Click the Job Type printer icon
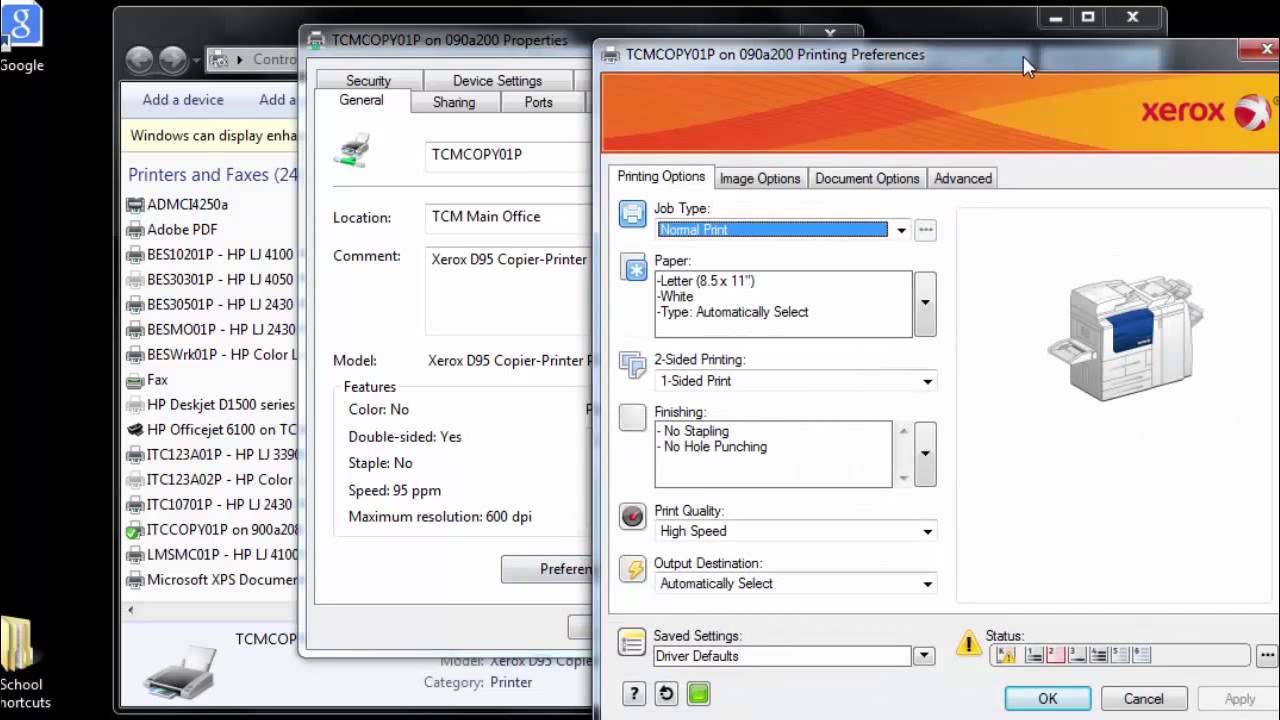Image resolution: width=1280 pixels, height=720 pixels. coord(632,213)
